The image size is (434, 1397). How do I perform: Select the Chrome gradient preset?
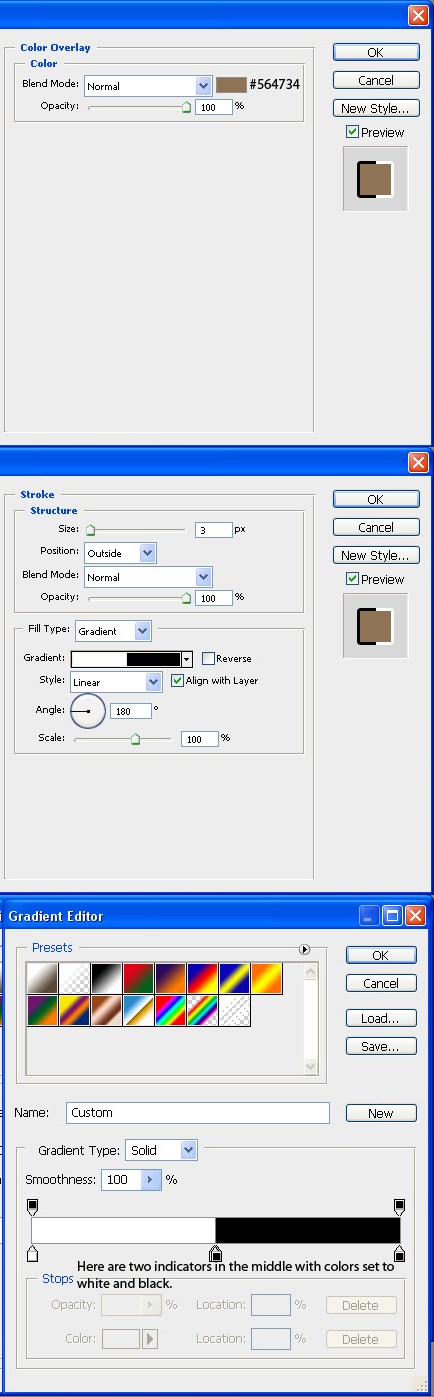138,1010
